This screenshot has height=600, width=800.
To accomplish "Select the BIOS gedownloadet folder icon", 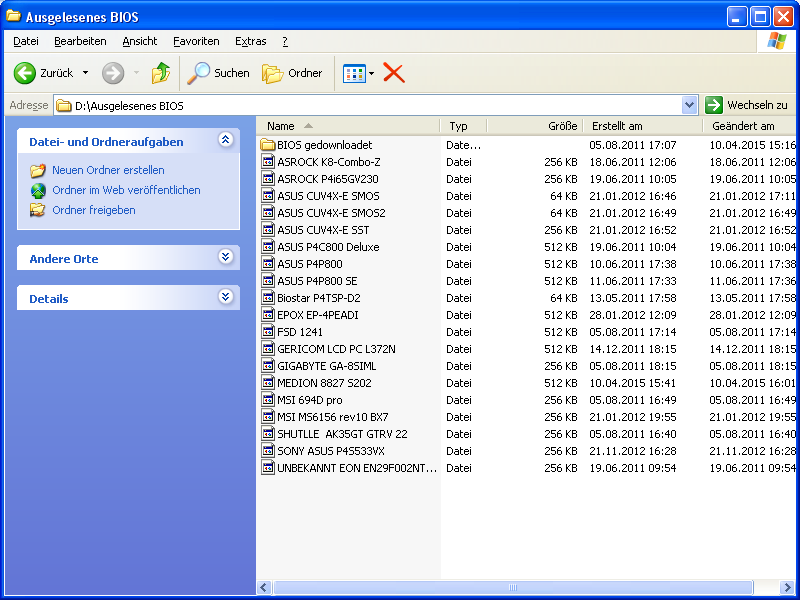I will [268, 145].
